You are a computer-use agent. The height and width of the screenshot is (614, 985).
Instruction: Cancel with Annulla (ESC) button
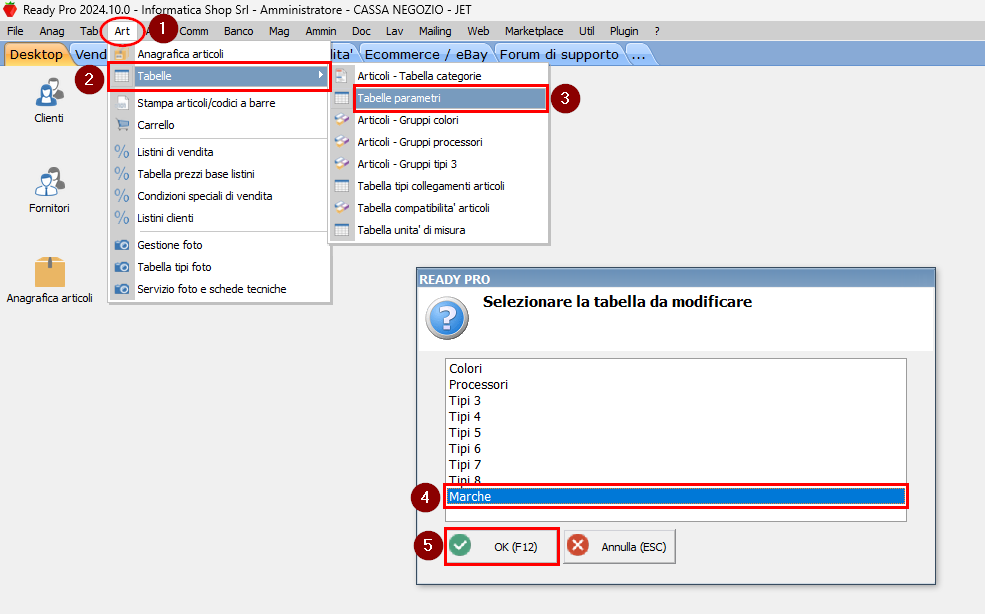coord(619,546)
